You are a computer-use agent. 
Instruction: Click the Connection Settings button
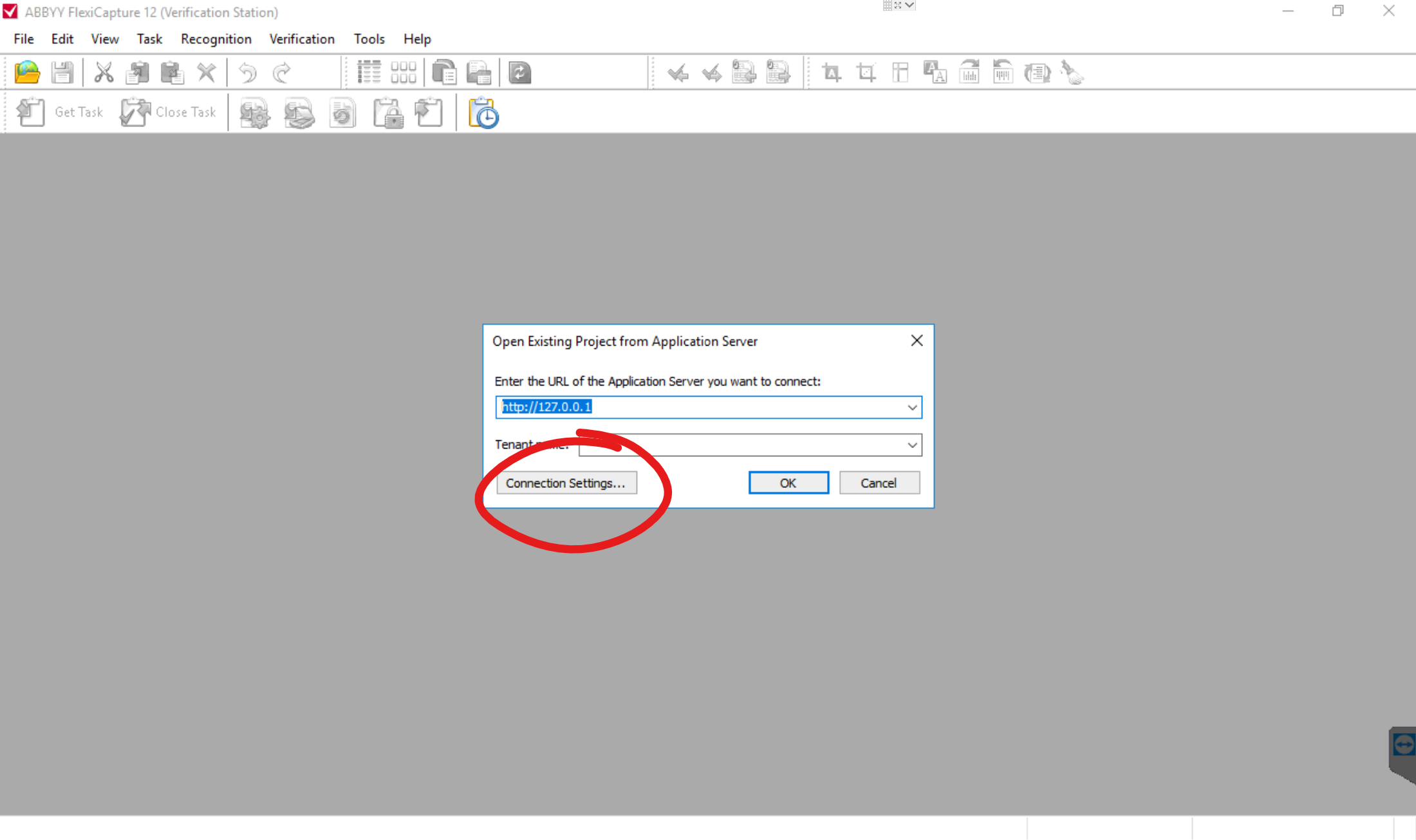(566, 483)
